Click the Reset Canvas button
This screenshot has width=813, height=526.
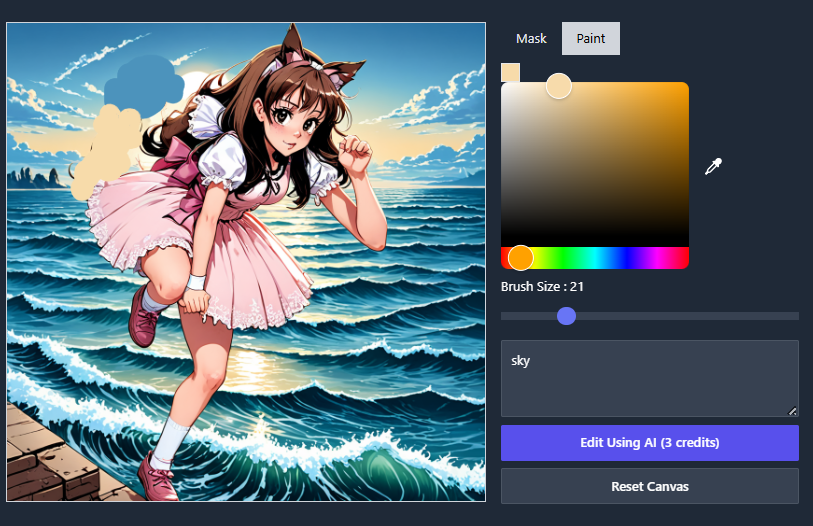click(650, 486)
